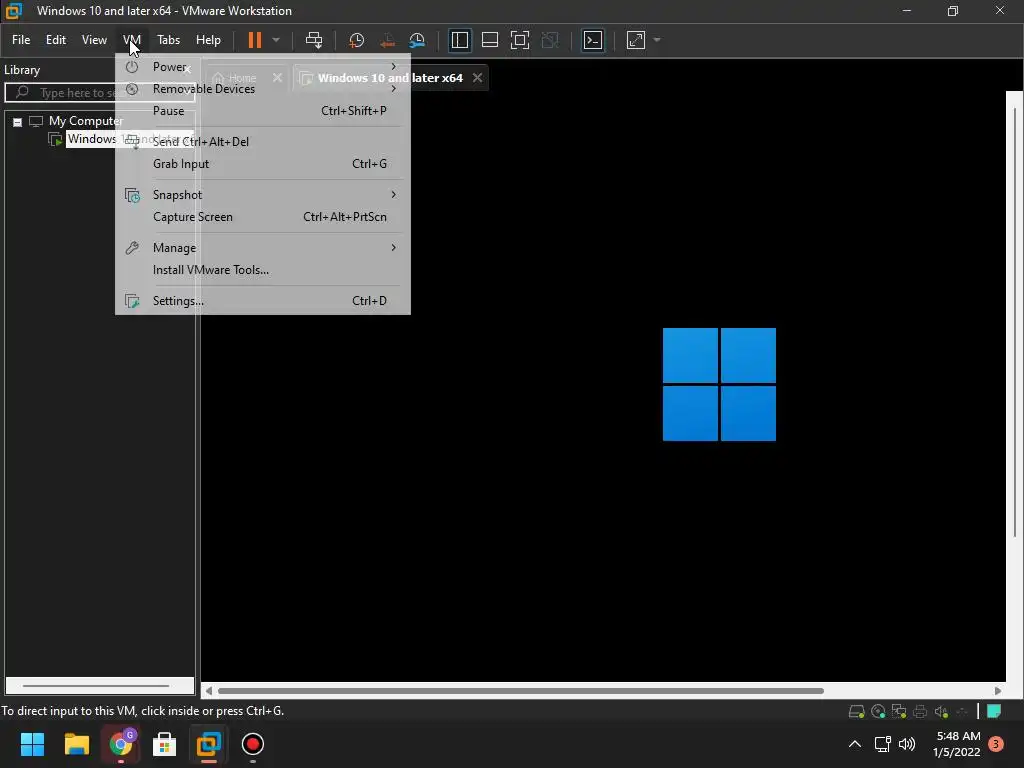Expand the Manage submenu
The image size is (1024, 768).
pos(263,248)
